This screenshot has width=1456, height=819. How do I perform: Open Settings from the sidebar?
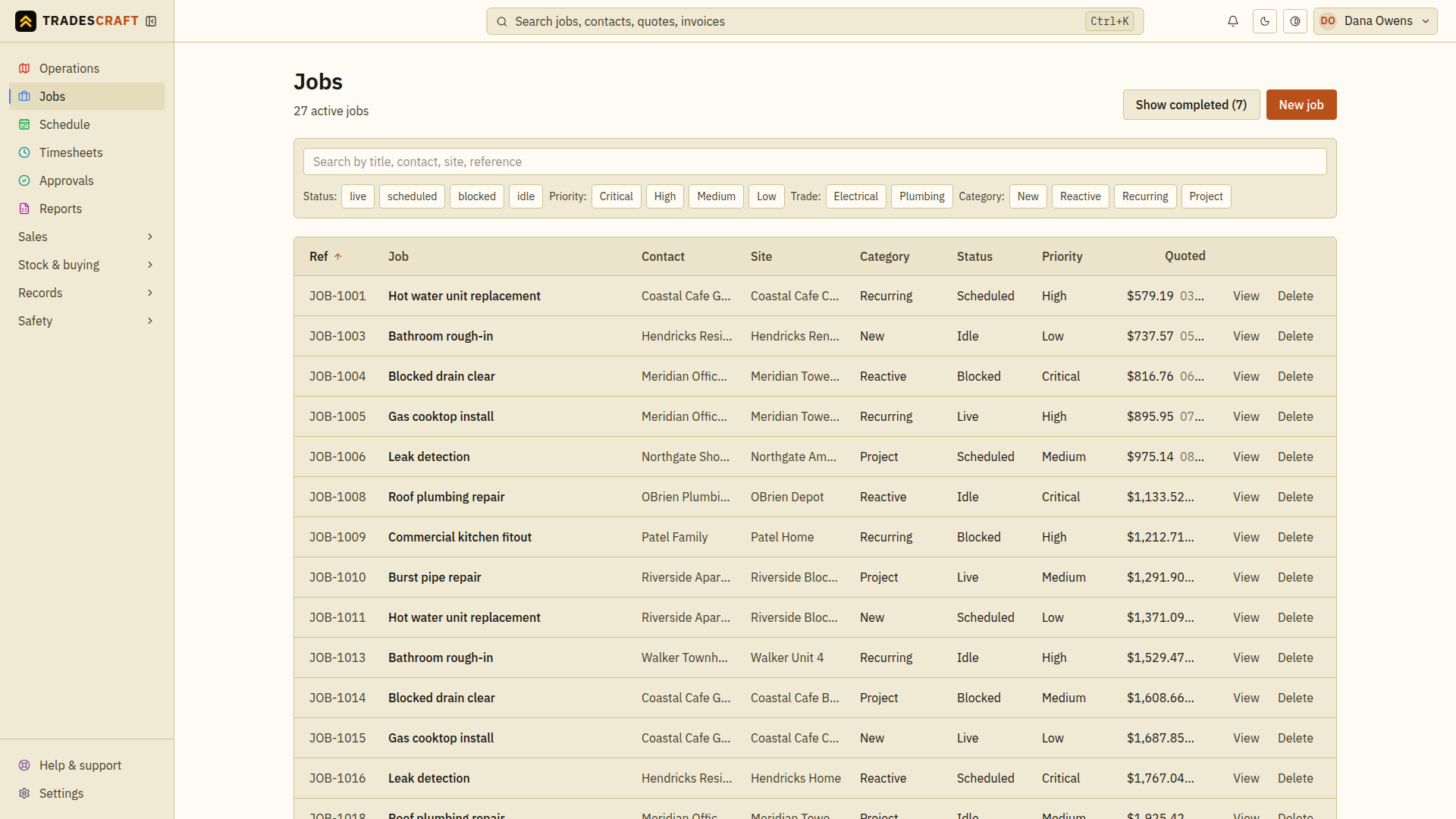point(86,793)
